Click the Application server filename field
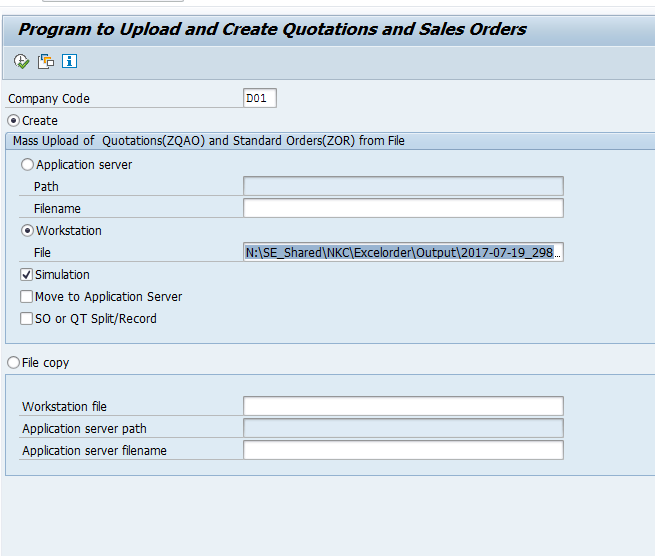This screenshot has height=556, width=655. tap(402, 450)
